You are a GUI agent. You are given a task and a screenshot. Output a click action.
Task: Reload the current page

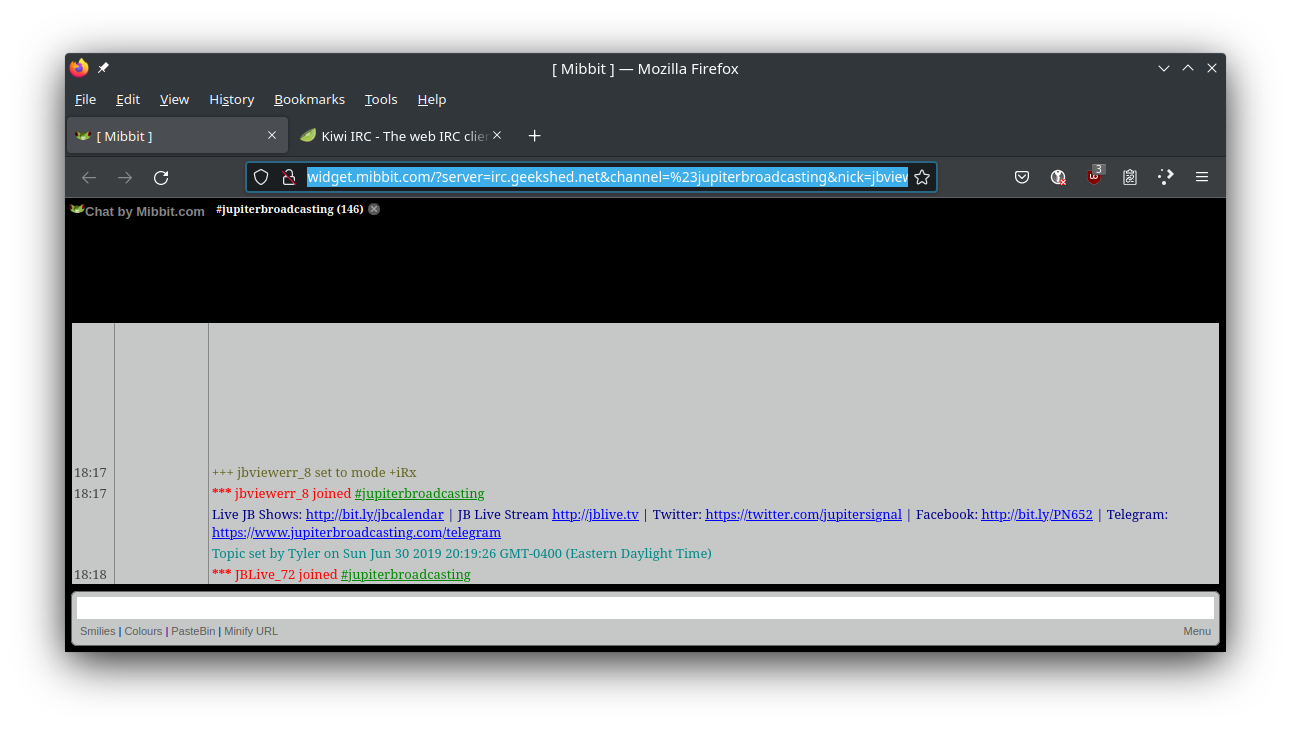point(161,177)
